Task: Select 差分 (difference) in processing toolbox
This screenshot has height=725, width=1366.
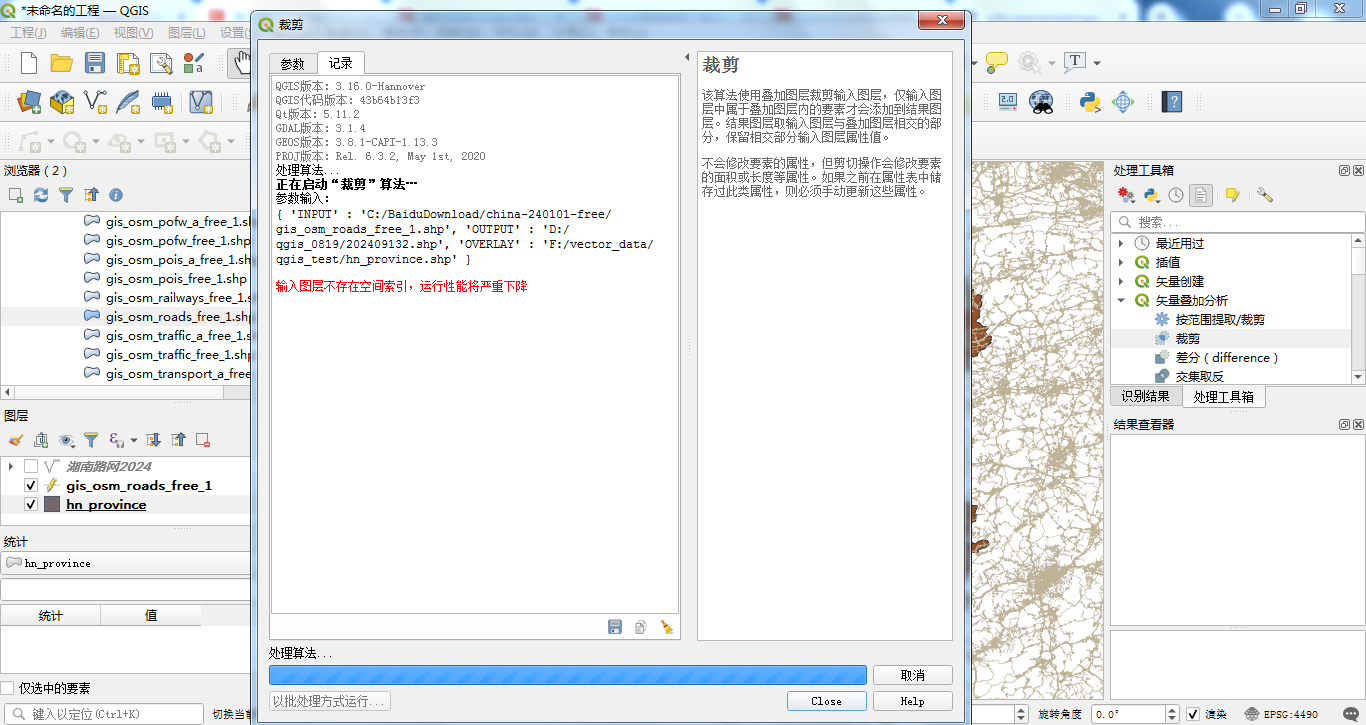Action: click(1226, 357)
